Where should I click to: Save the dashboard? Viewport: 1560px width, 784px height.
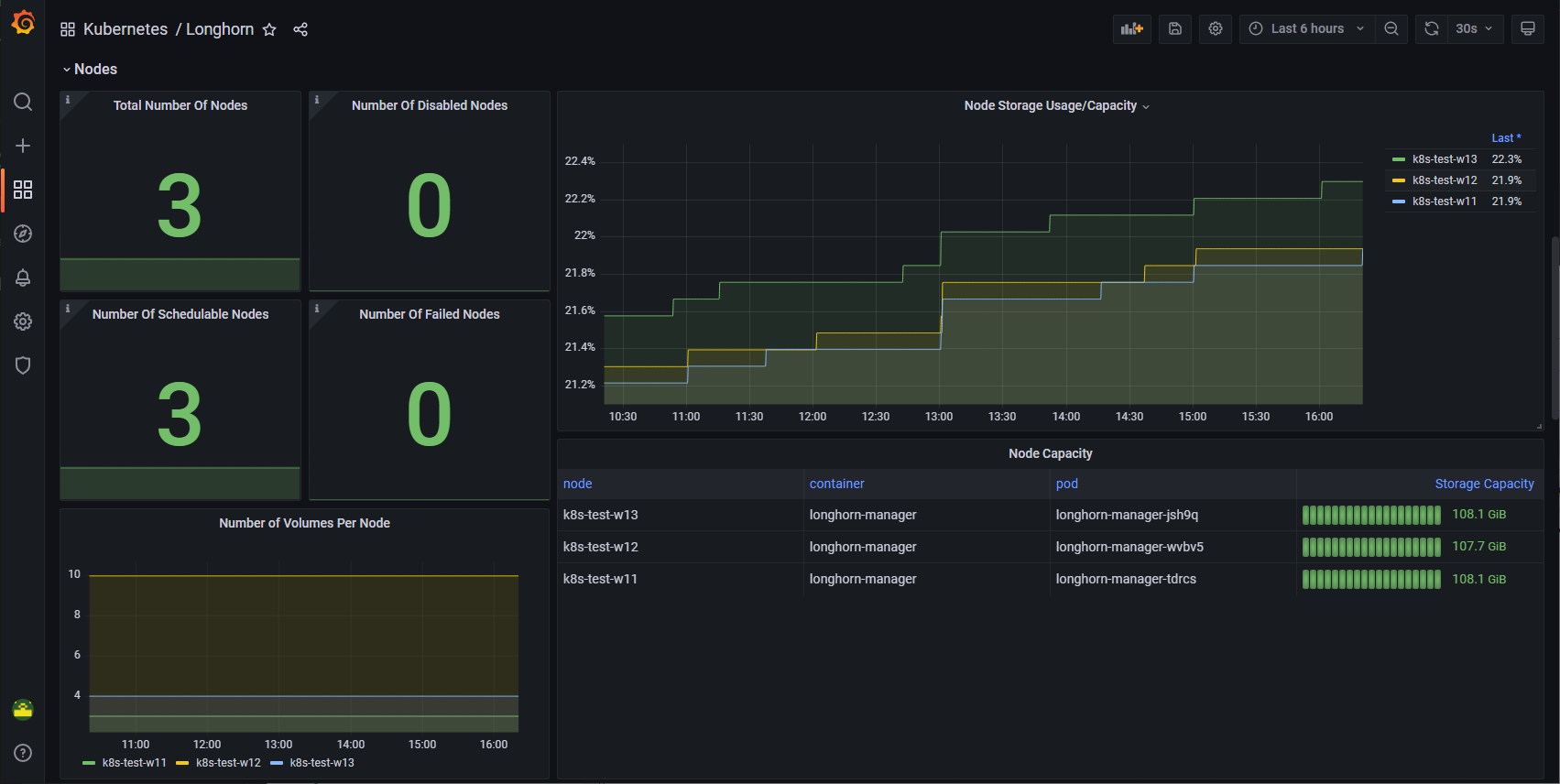pos(1175,28)
